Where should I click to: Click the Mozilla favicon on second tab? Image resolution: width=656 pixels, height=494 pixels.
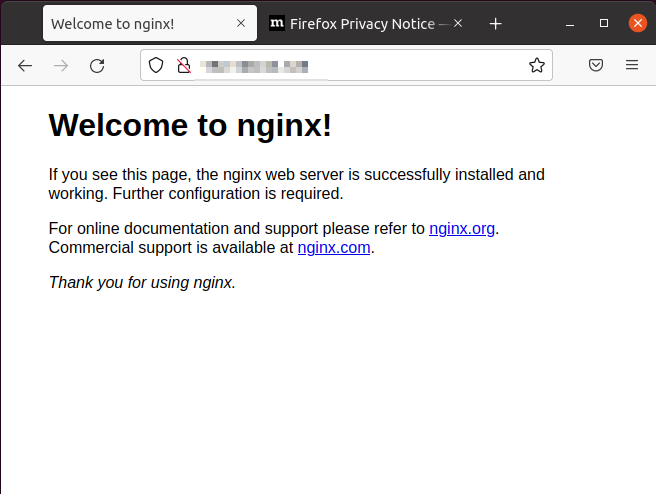[x=277, y=23]
